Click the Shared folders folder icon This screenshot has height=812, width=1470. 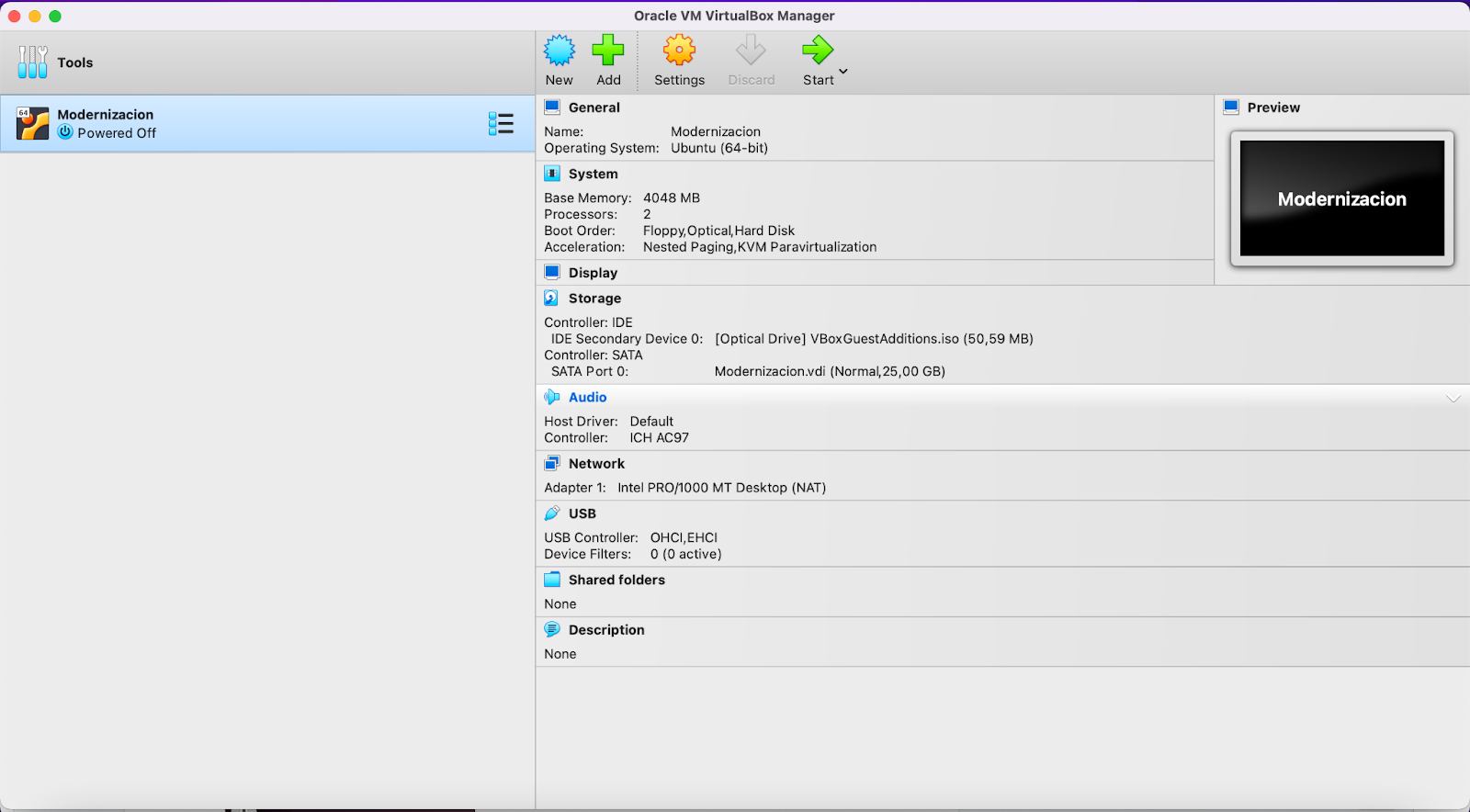552,580
